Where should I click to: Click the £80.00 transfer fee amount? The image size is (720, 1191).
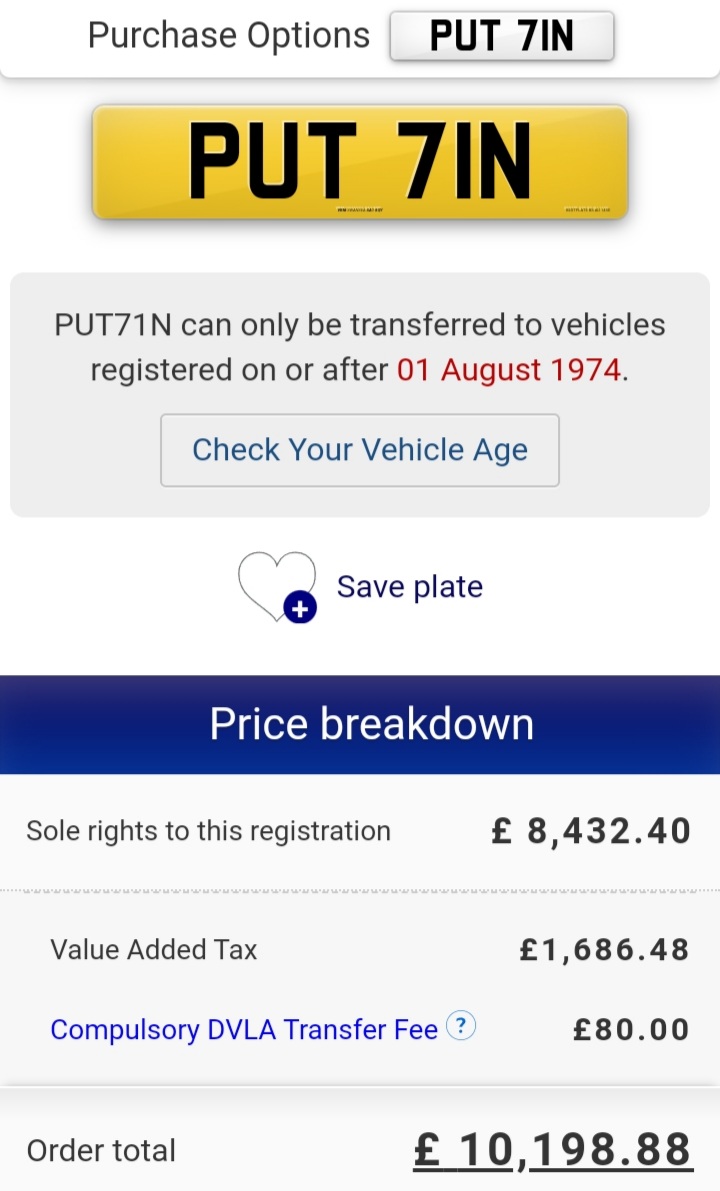click(x=631, y=1029)
